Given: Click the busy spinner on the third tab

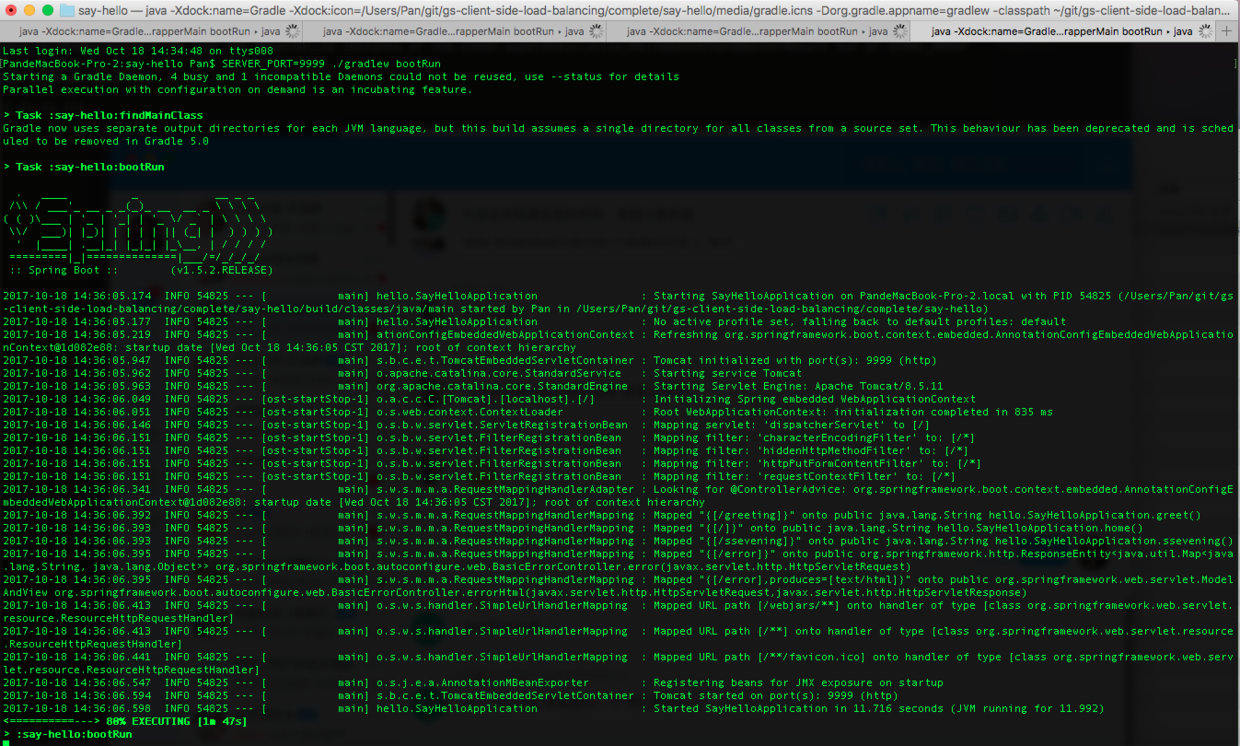Looking at the screenshot, I should tap(900, 31).
